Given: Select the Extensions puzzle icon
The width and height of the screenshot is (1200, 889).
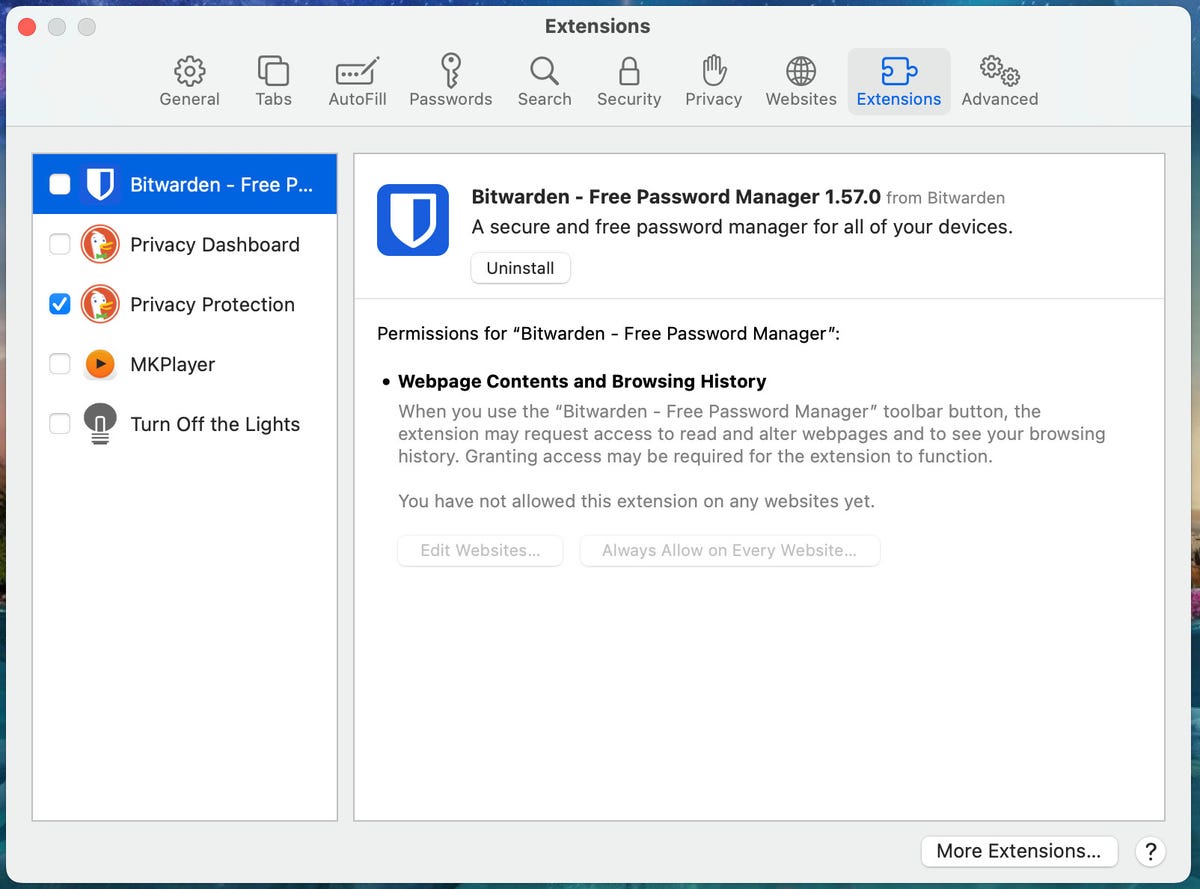Looking at the screenshot, I should (x=899, y=71).
